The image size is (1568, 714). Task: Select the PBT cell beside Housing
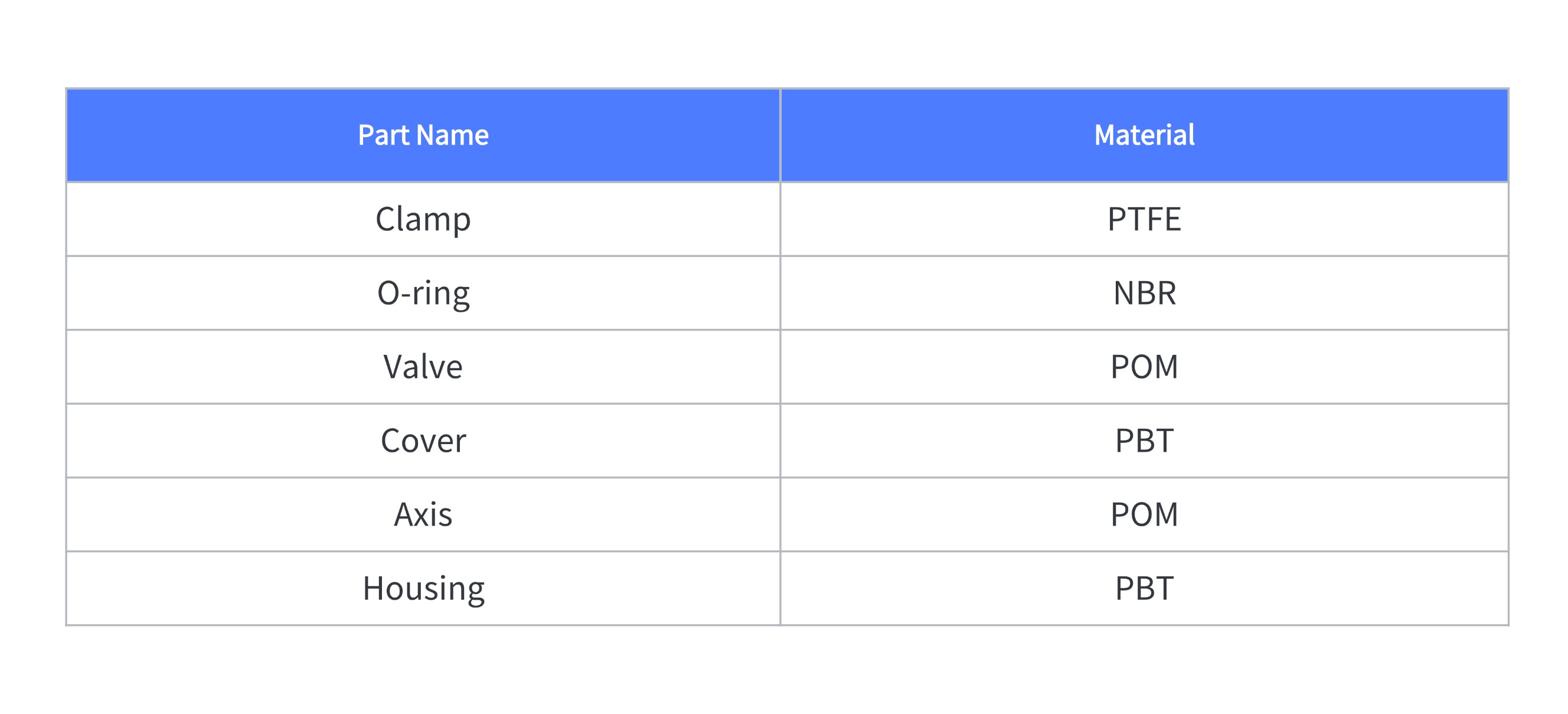coord(1144,589)
